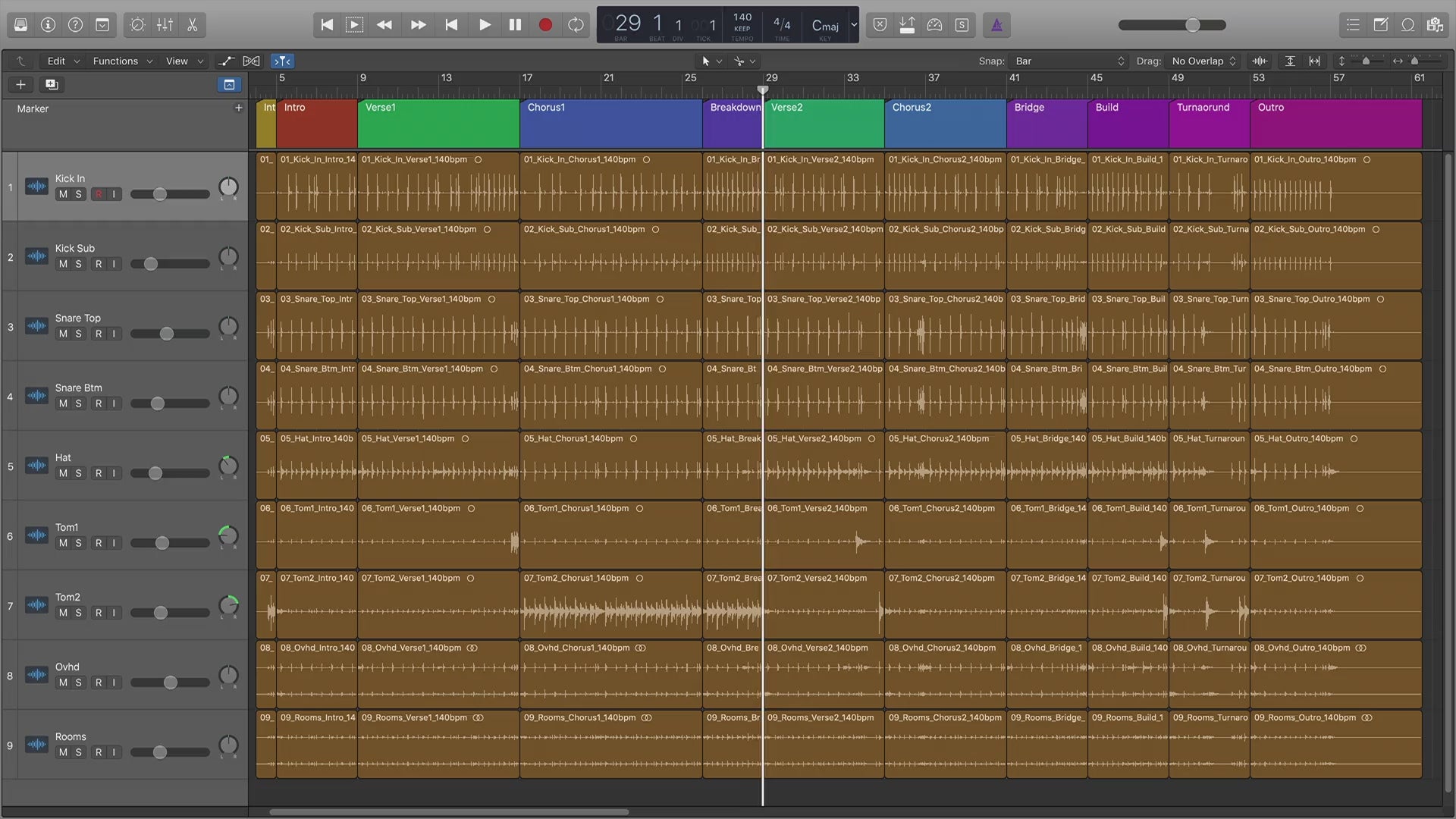
Task: Open the Snap Bar dropdown
Action: pyautogui.click(x=1069, y=61)
